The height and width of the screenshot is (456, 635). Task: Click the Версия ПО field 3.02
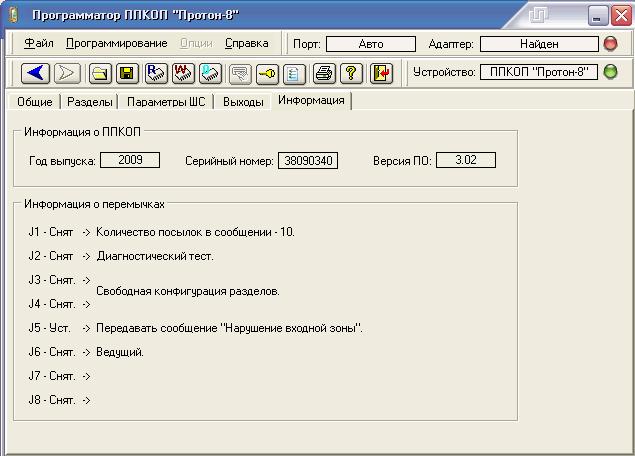click(x=466, y=160)
